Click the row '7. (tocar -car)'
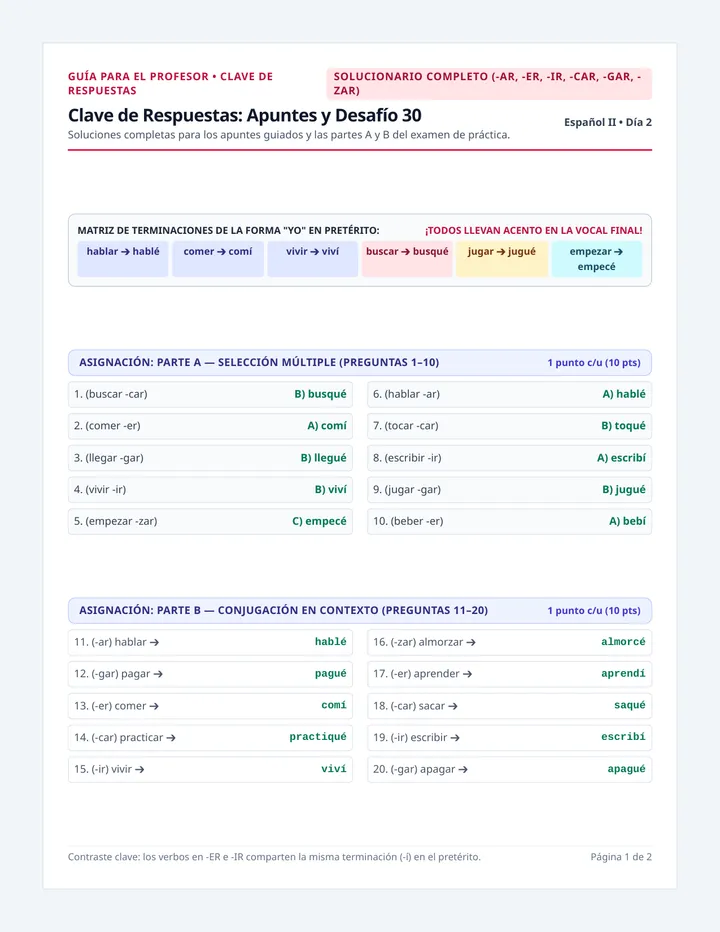 coord(510,426)
